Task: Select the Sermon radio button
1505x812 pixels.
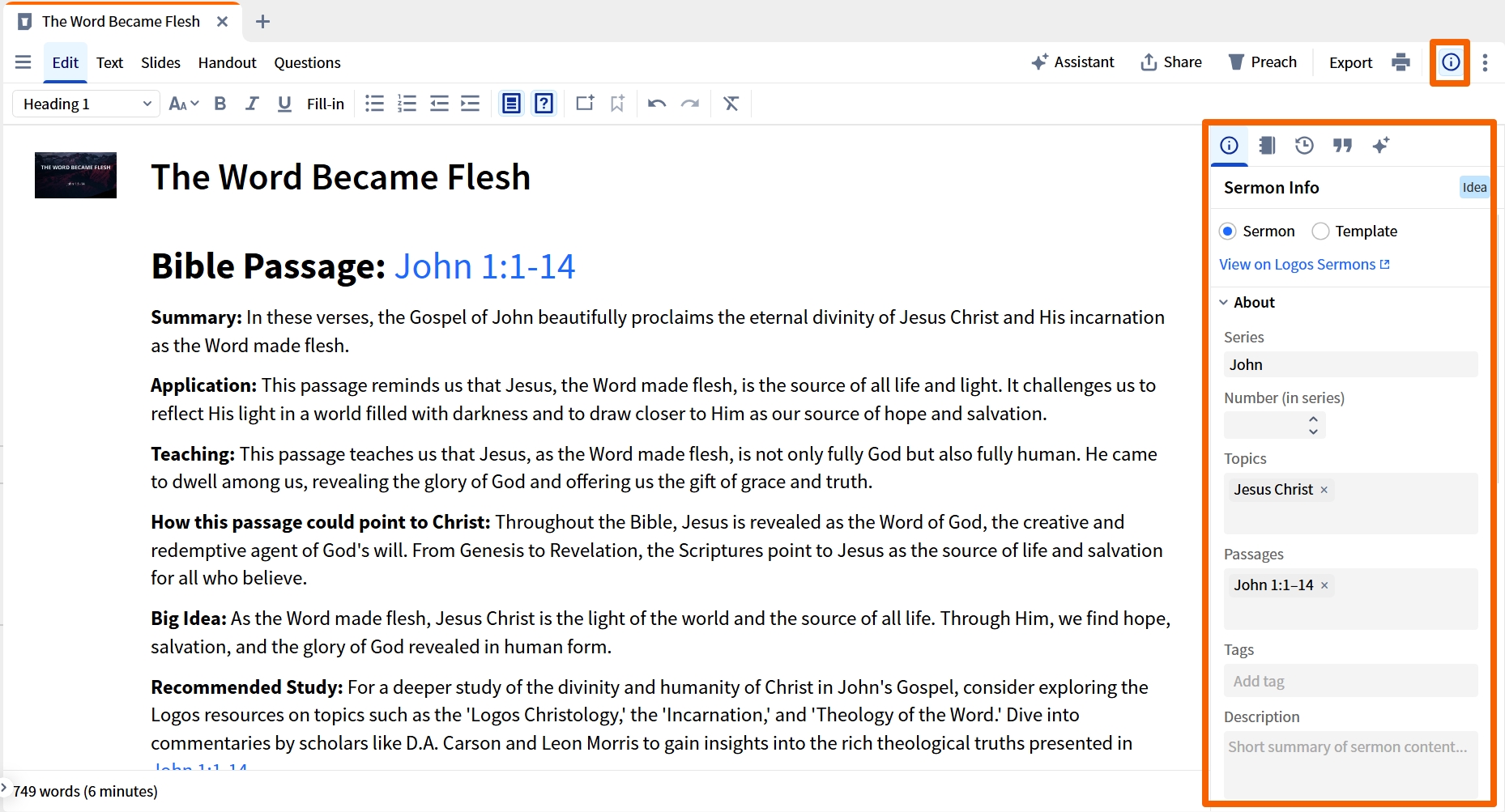Action: click(x=1228, y=232)
